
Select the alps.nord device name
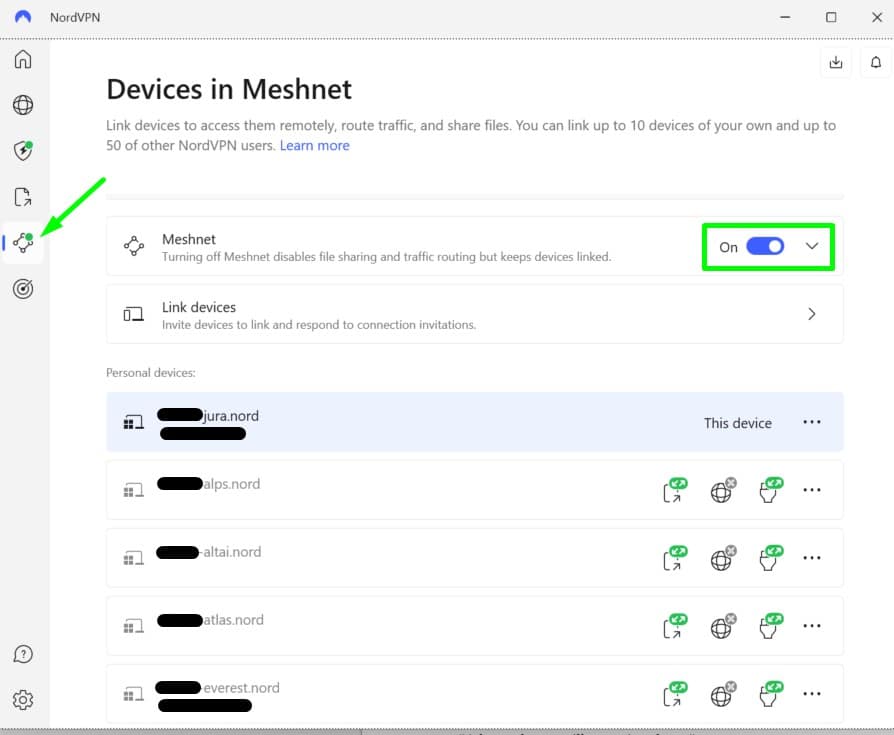(209, 484)
